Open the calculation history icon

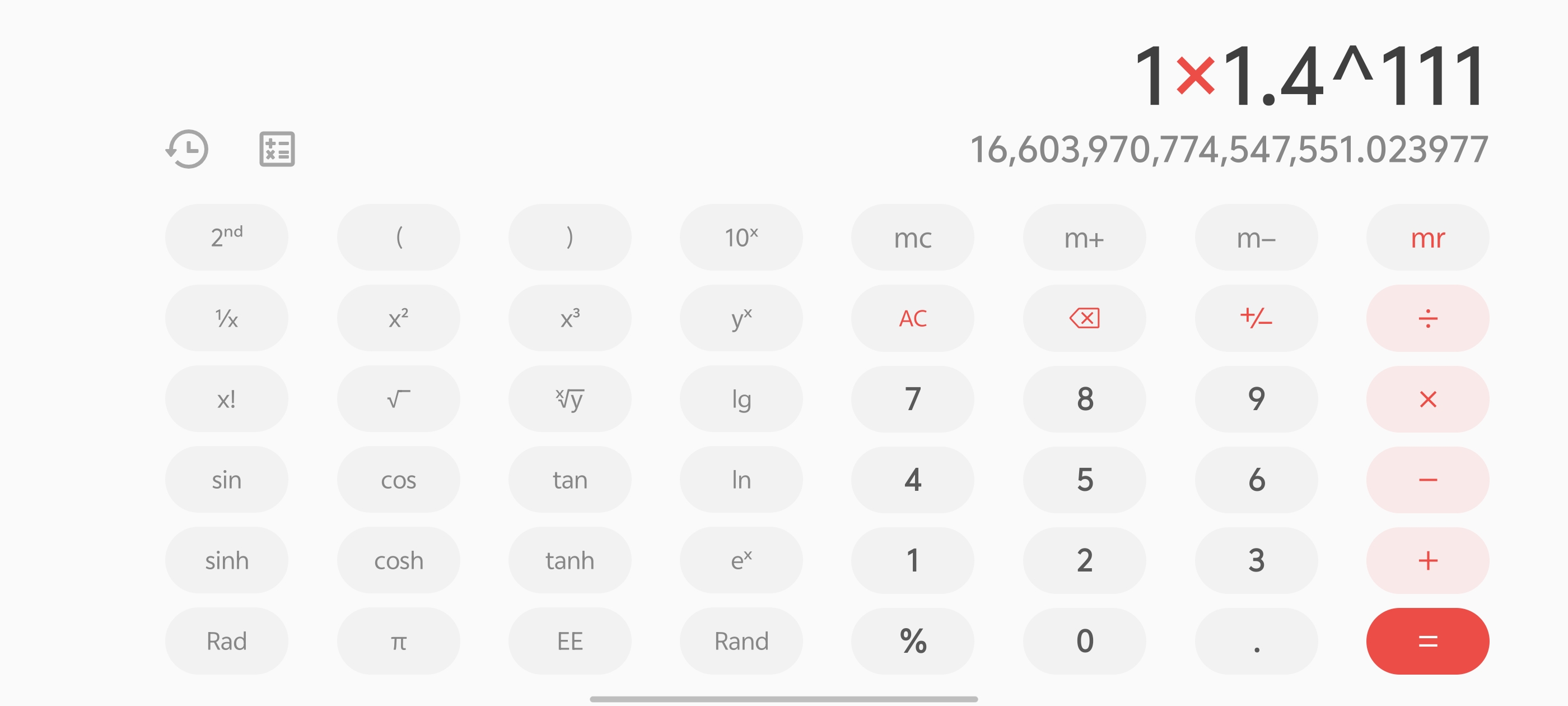tap(188, 148)
